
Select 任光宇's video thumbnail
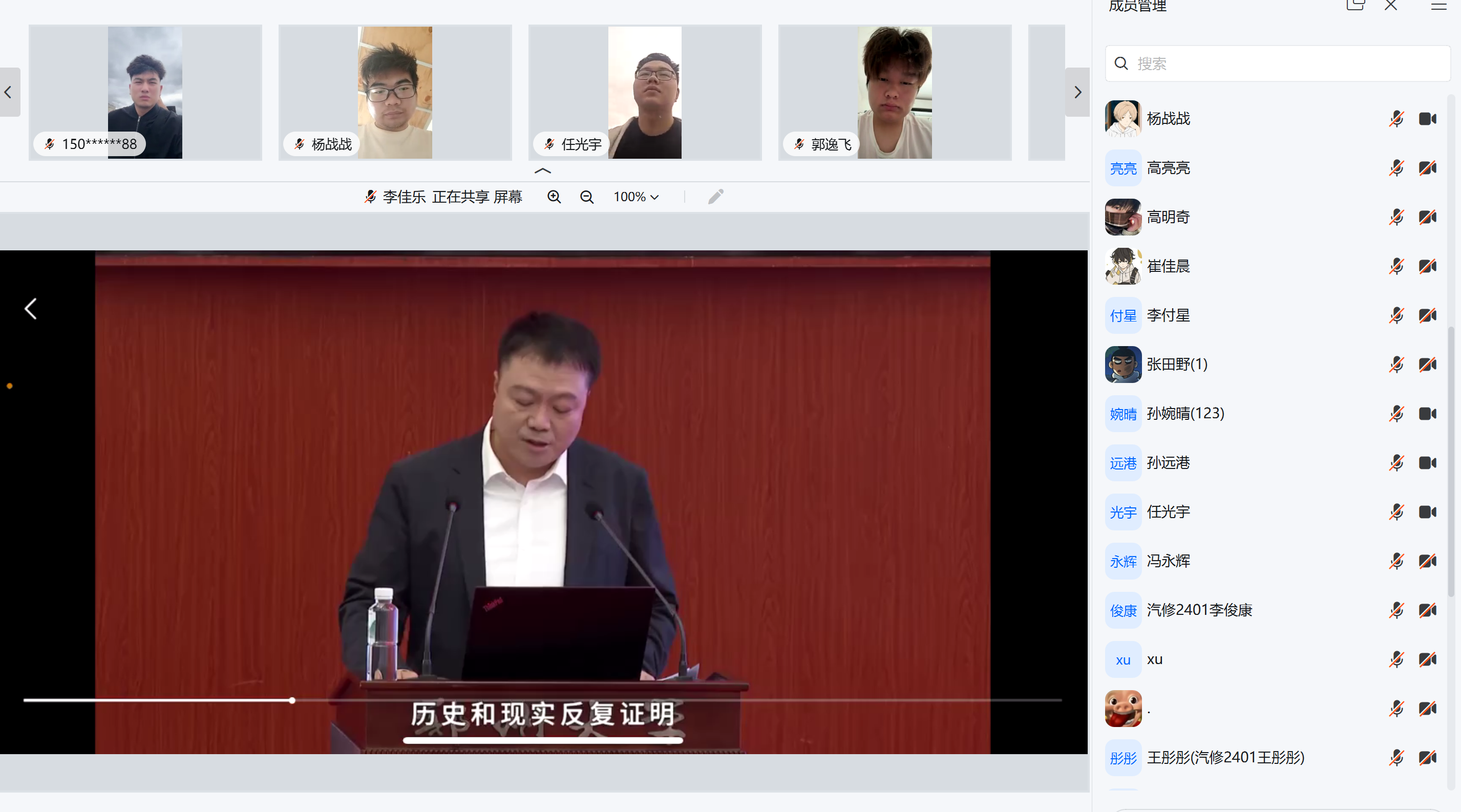tap(645, 93)
